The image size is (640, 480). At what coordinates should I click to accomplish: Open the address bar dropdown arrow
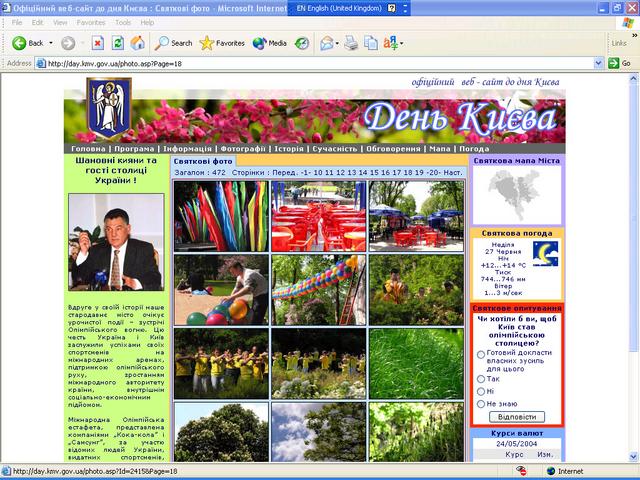[598, 63]
